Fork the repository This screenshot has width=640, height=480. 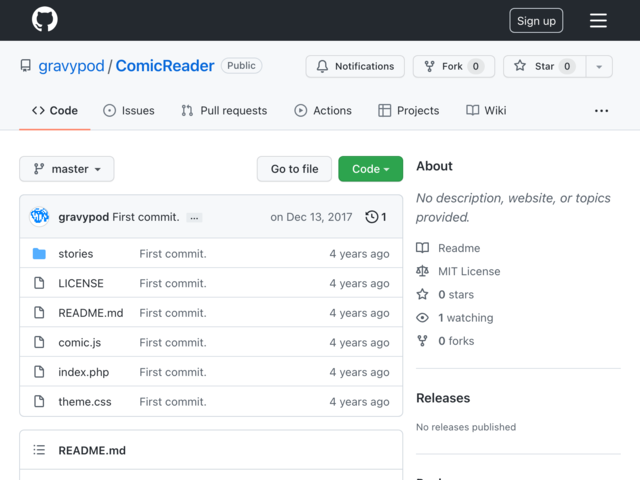(453, 66)
